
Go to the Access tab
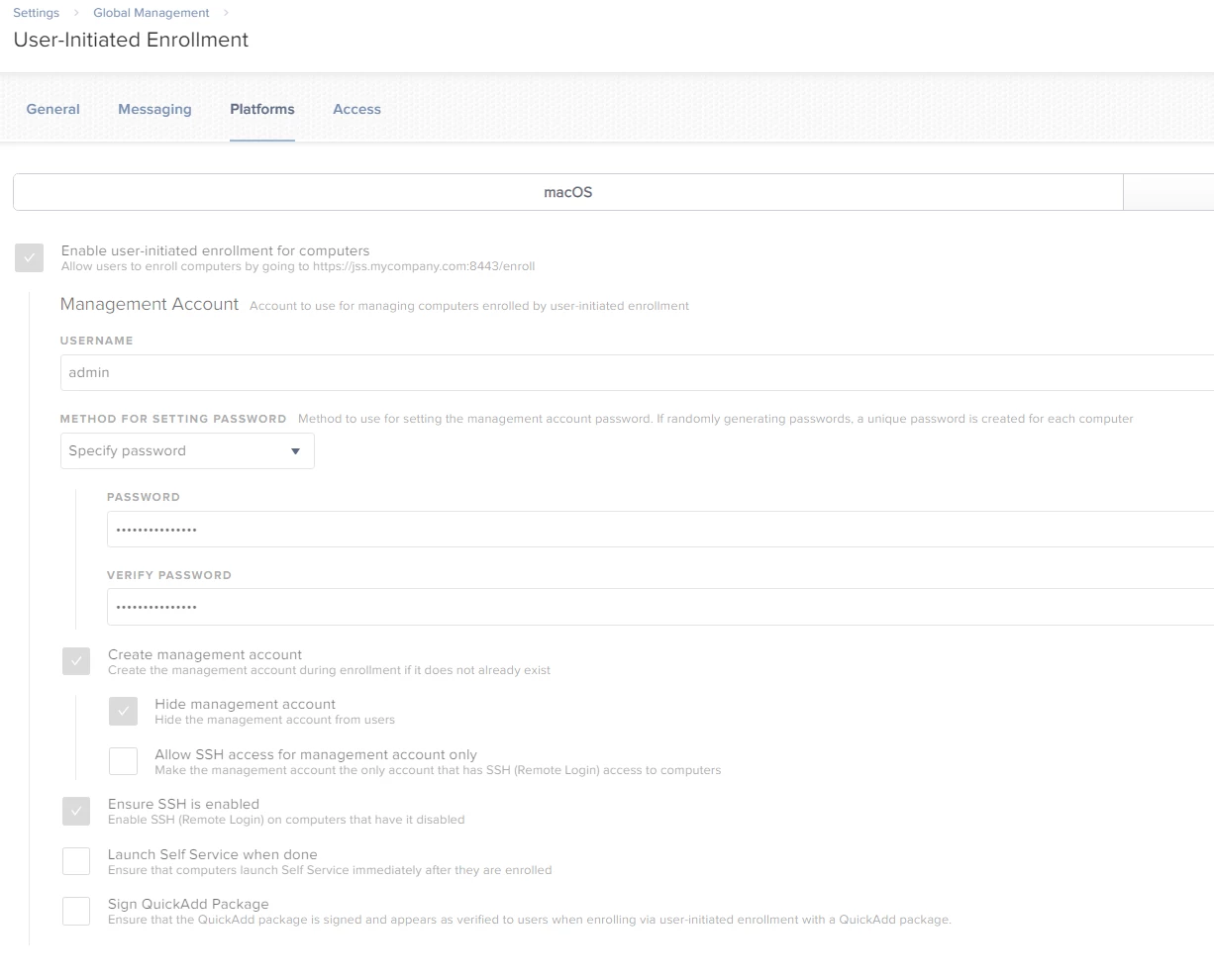pos(356,109)
